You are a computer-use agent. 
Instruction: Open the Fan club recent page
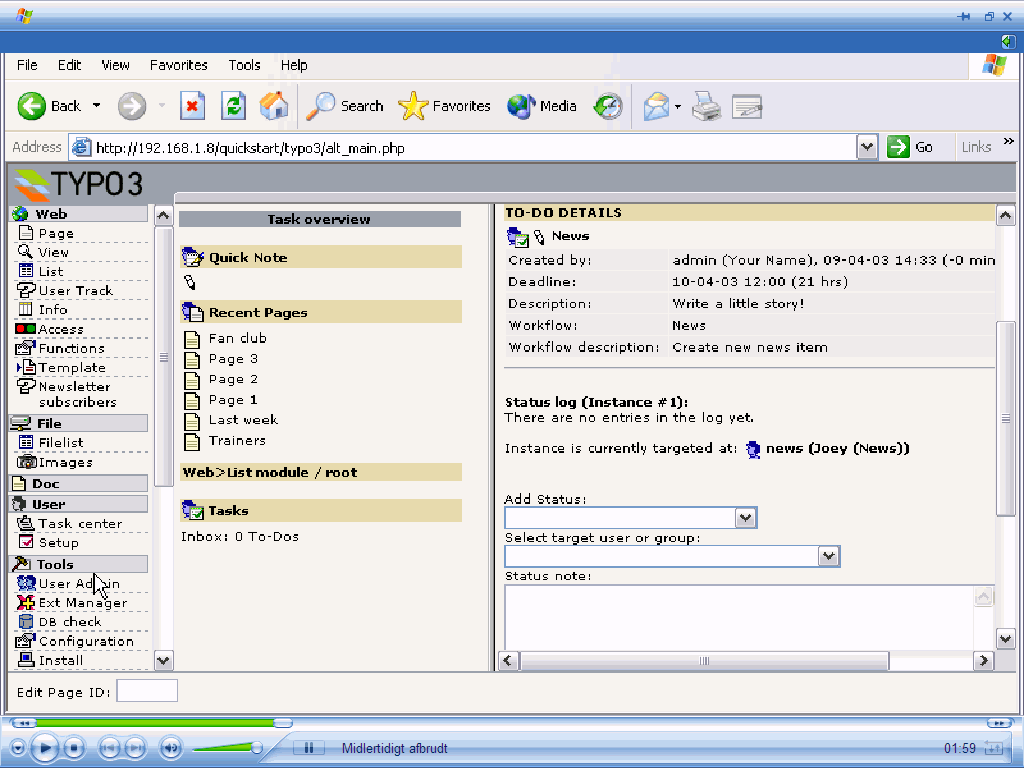(238, 338)
